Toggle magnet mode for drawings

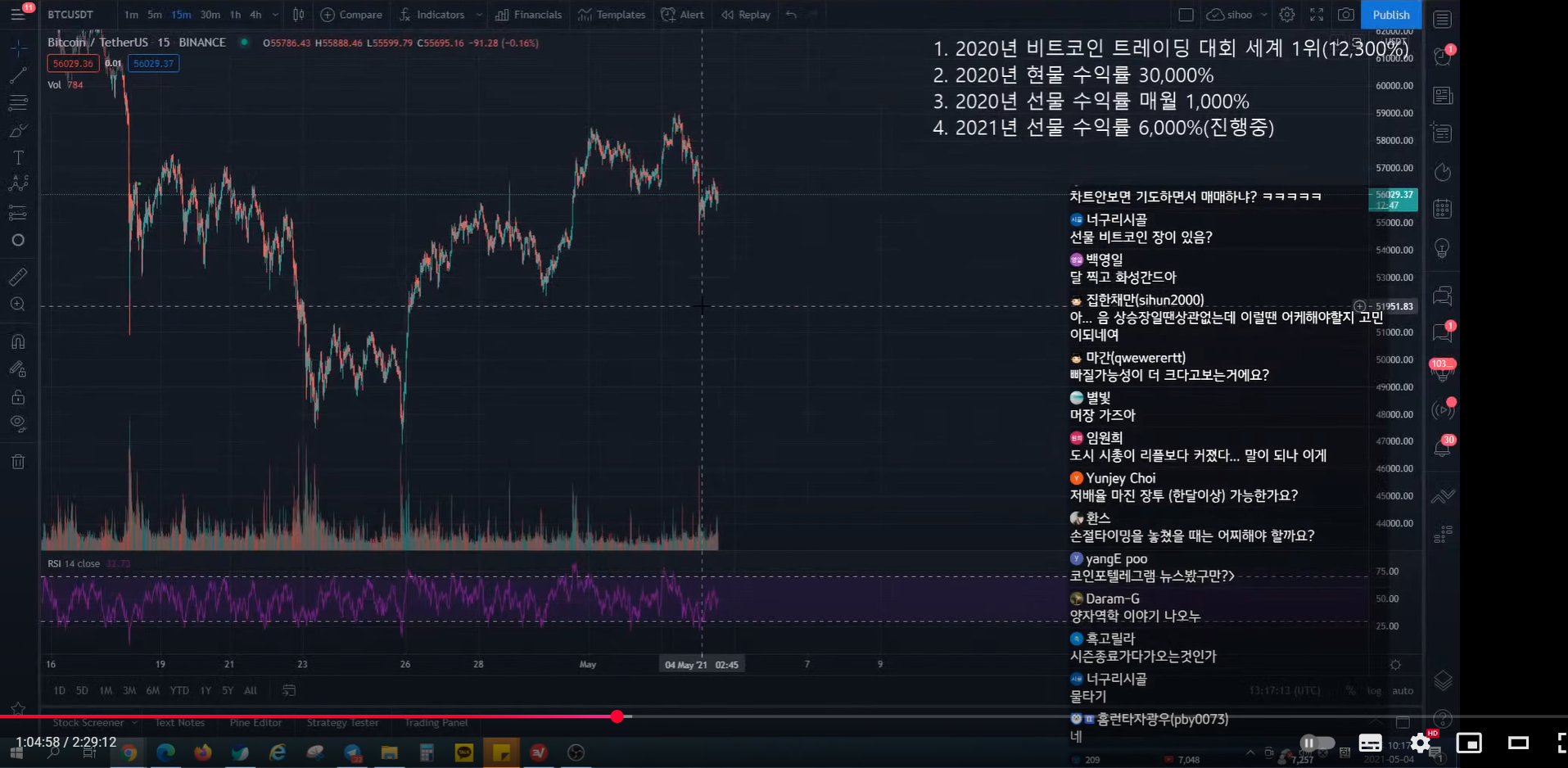18,341
